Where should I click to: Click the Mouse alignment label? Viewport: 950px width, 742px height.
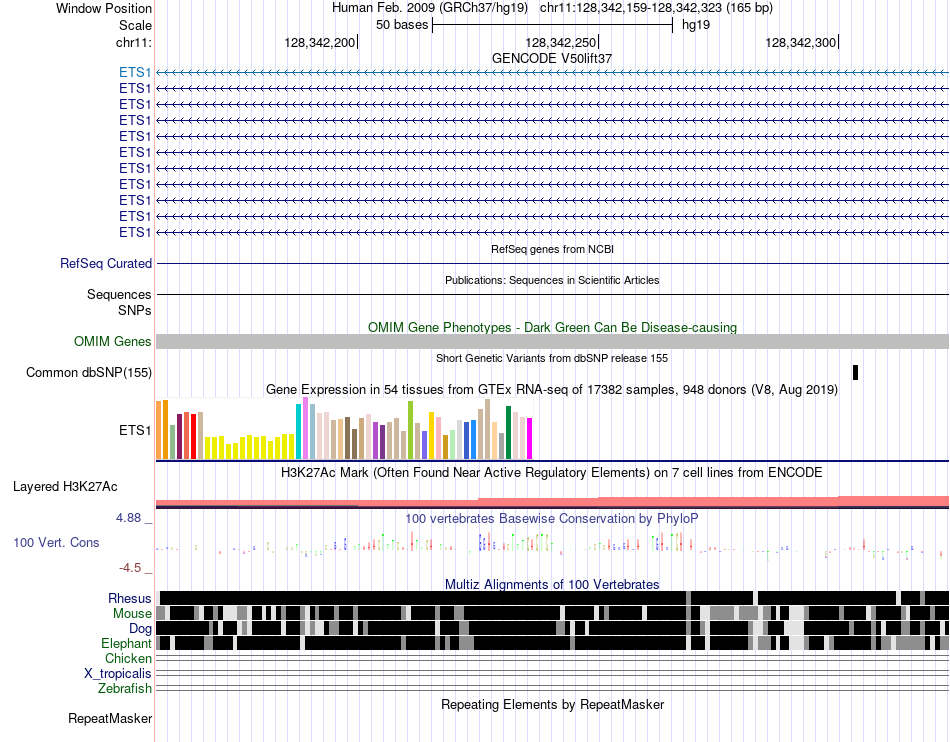coord(132,614)
